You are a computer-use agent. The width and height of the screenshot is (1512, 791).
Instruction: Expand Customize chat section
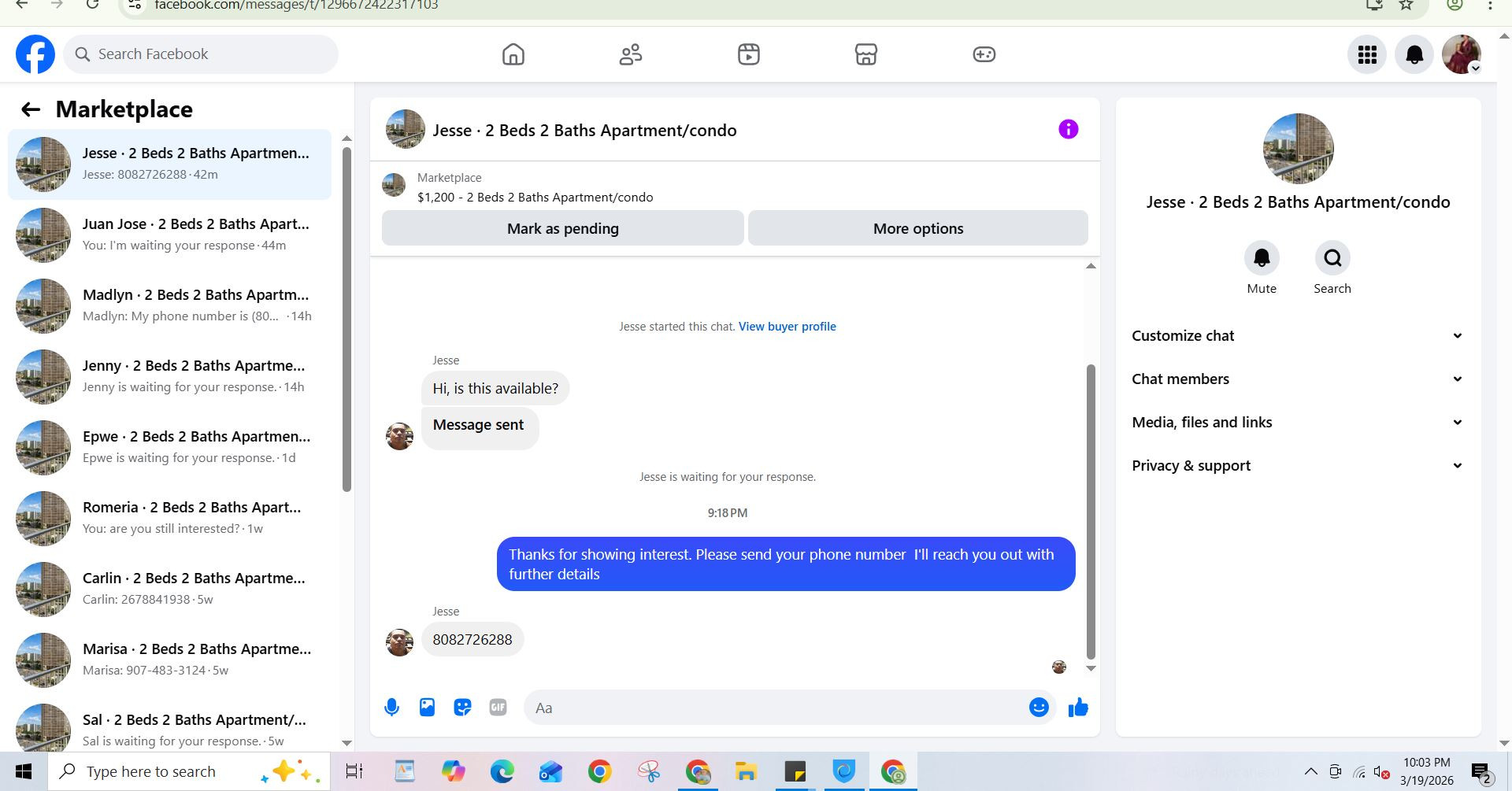(x=1298, y=336)
